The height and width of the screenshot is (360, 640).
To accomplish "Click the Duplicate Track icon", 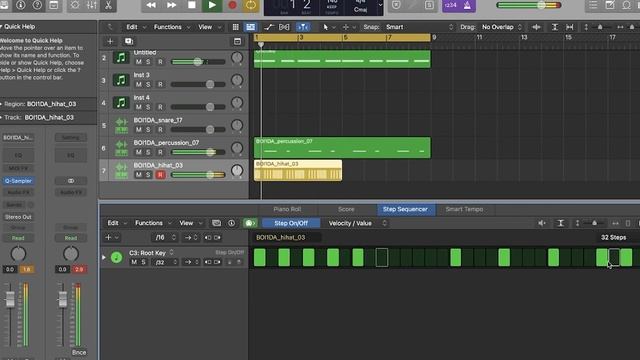I will pyautogui.click(x=129, y=41).
